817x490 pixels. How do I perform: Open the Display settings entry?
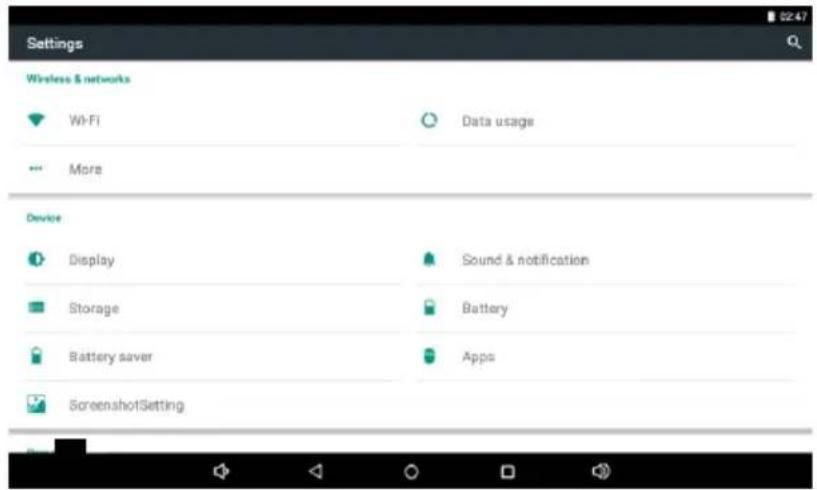coord(213,260)
